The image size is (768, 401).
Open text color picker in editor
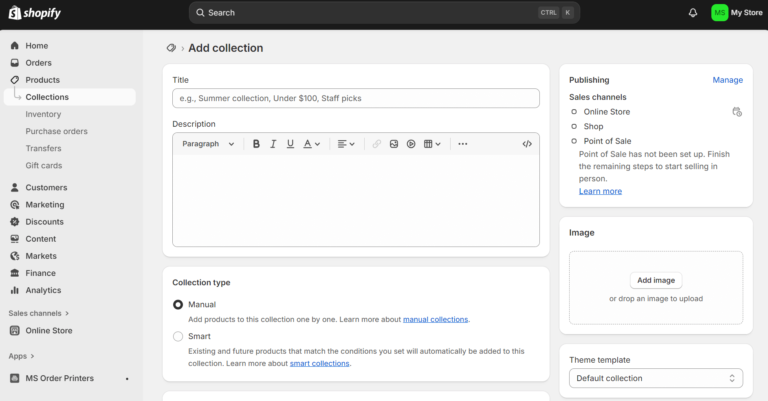312,144
